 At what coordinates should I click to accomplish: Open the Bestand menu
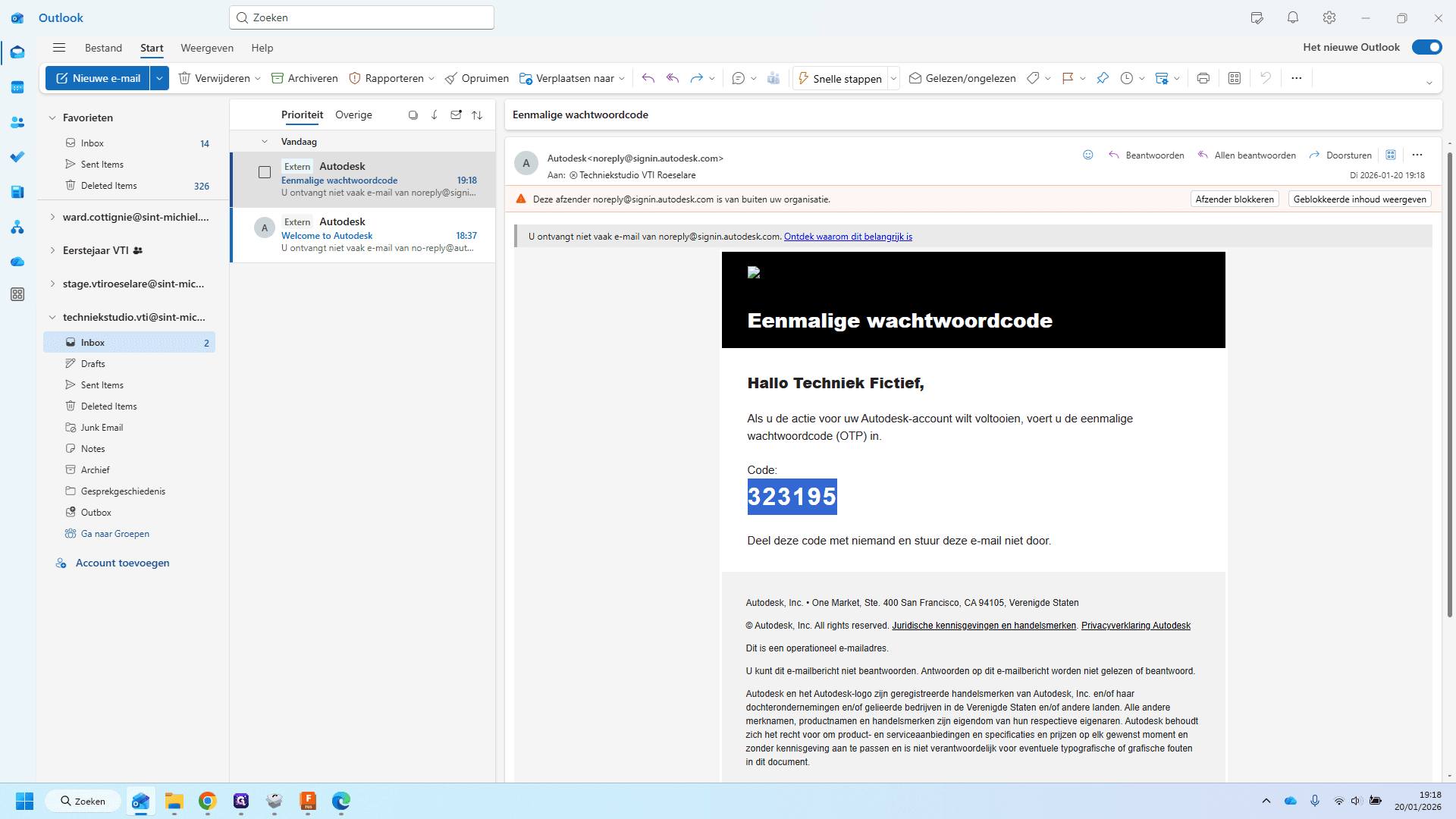[x=103, y=48]
